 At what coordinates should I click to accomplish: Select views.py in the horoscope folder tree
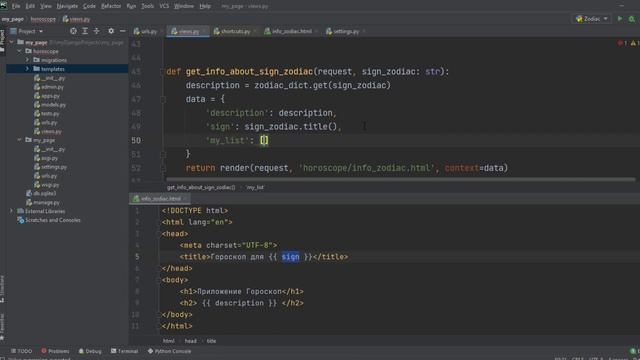[48, 131]
